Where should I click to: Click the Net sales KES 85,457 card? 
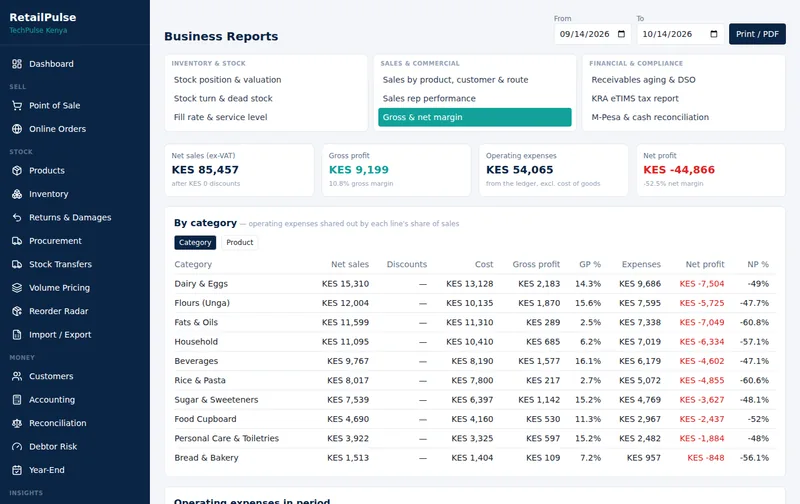click(239, 170)
